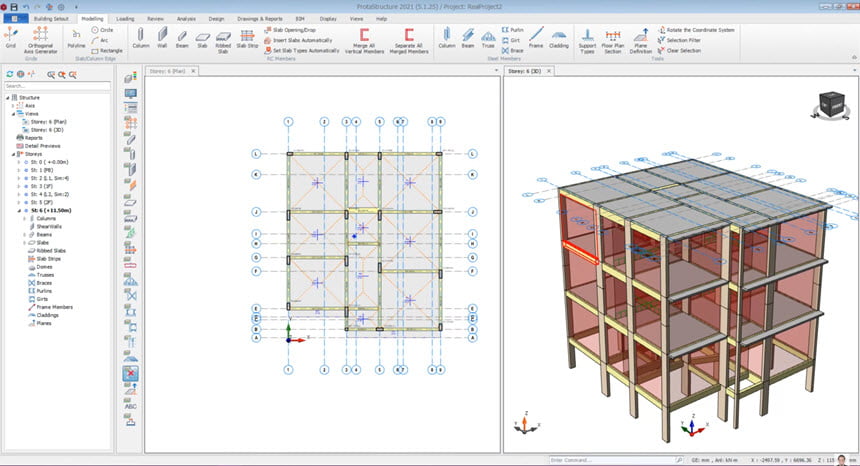Click the tree Search field

[x=57, y=86]
